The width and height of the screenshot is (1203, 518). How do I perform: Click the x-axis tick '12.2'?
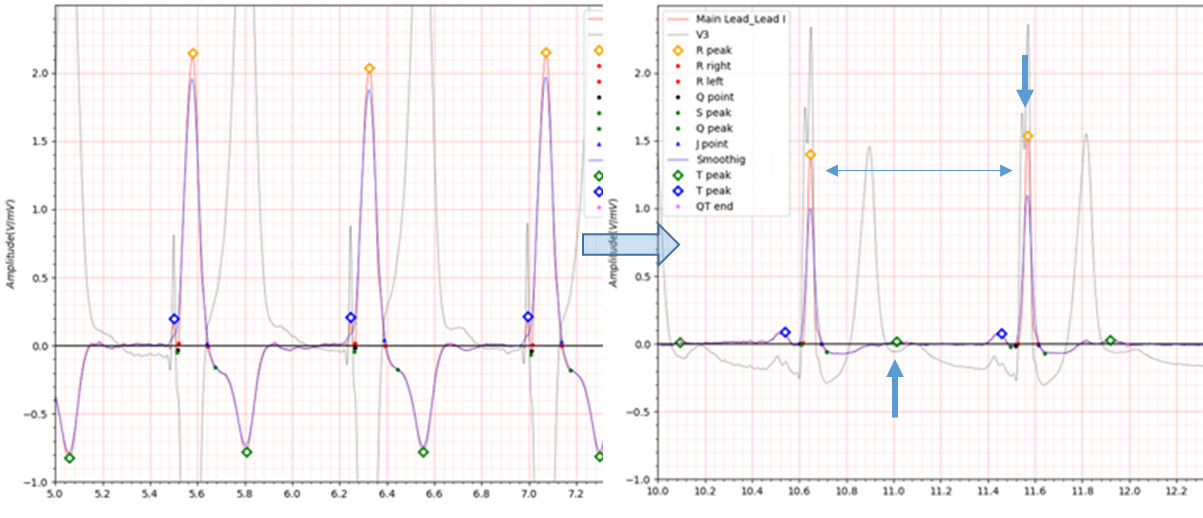pos(1177,492)
